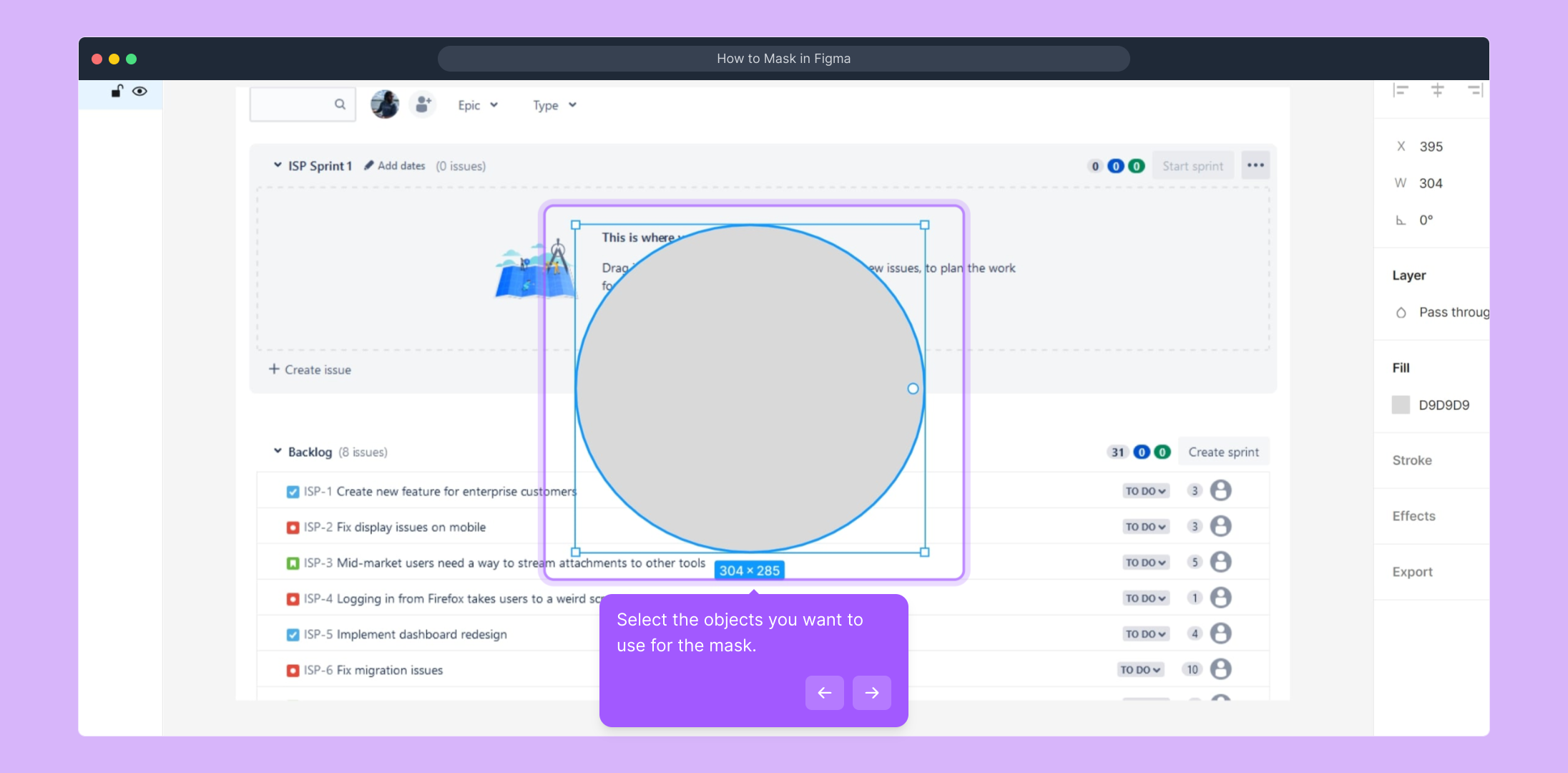Click the align horizontal centers icon
The image size is (1568, 773).
pyautogui.click(x=1437, y=90)
